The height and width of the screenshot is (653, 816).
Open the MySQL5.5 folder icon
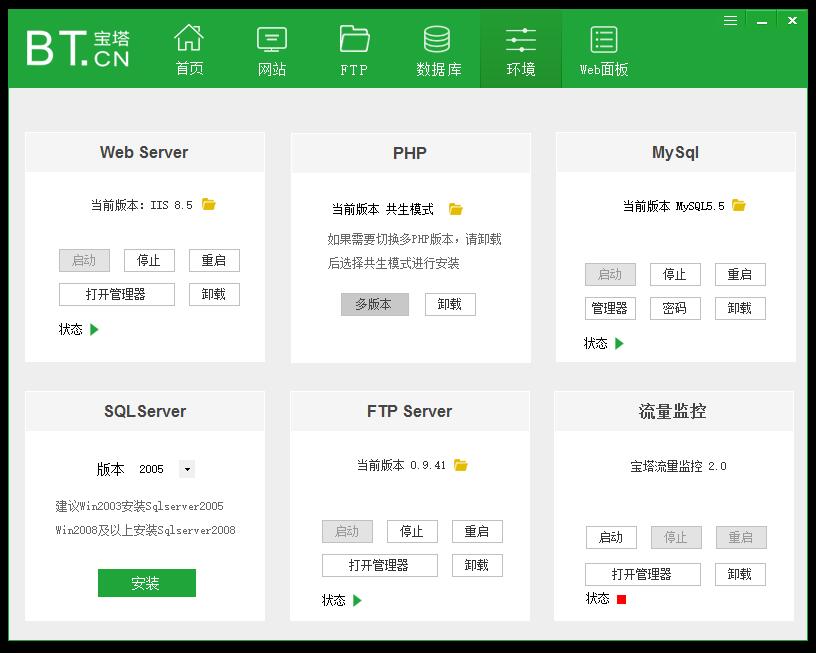[x=738, y=205]
